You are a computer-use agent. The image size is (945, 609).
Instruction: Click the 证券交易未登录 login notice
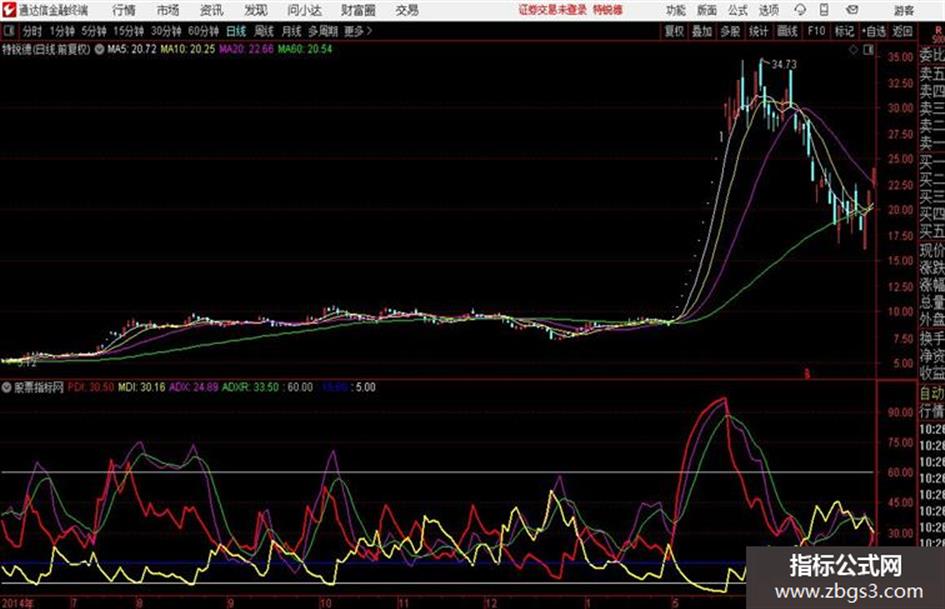click(x=553, y=10)
